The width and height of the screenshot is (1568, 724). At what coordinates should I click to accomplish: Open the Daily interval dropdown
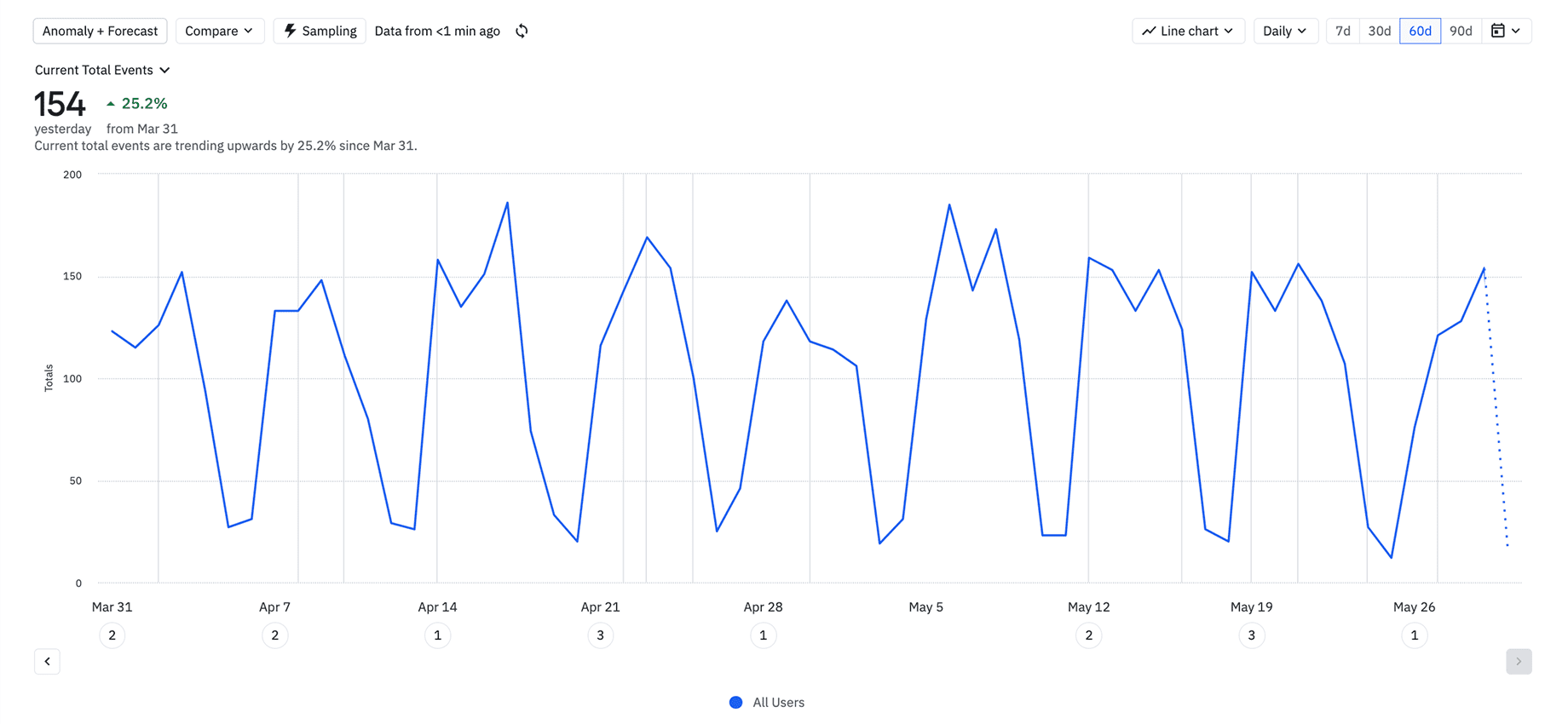coord(1285,31)
